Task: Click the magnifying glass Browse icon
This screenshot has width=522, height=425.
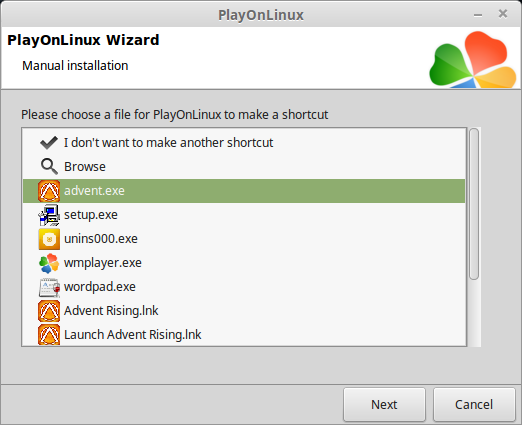Action: (49, 166)
